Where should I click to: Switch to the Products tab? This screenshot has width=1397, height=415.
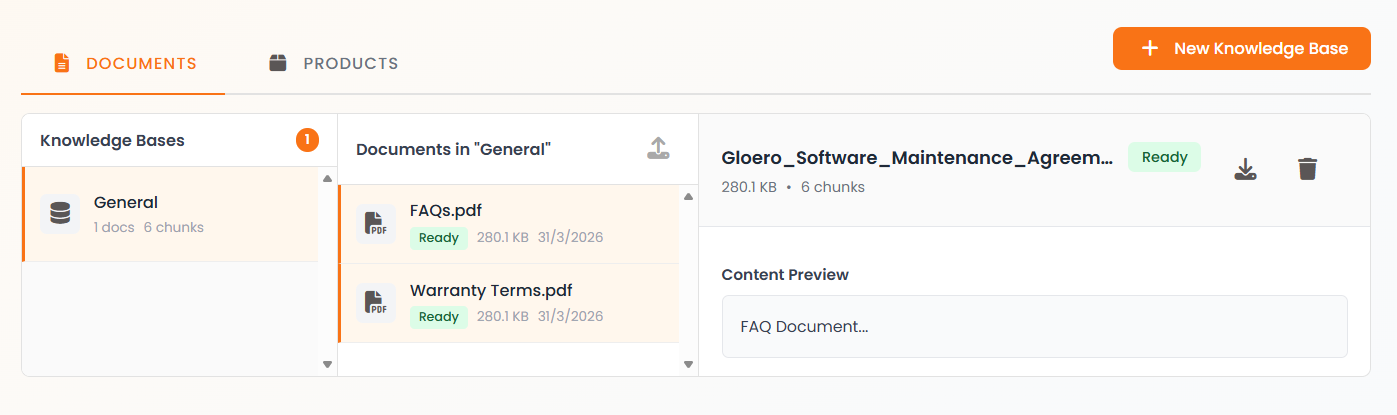[x=333, y=63]
